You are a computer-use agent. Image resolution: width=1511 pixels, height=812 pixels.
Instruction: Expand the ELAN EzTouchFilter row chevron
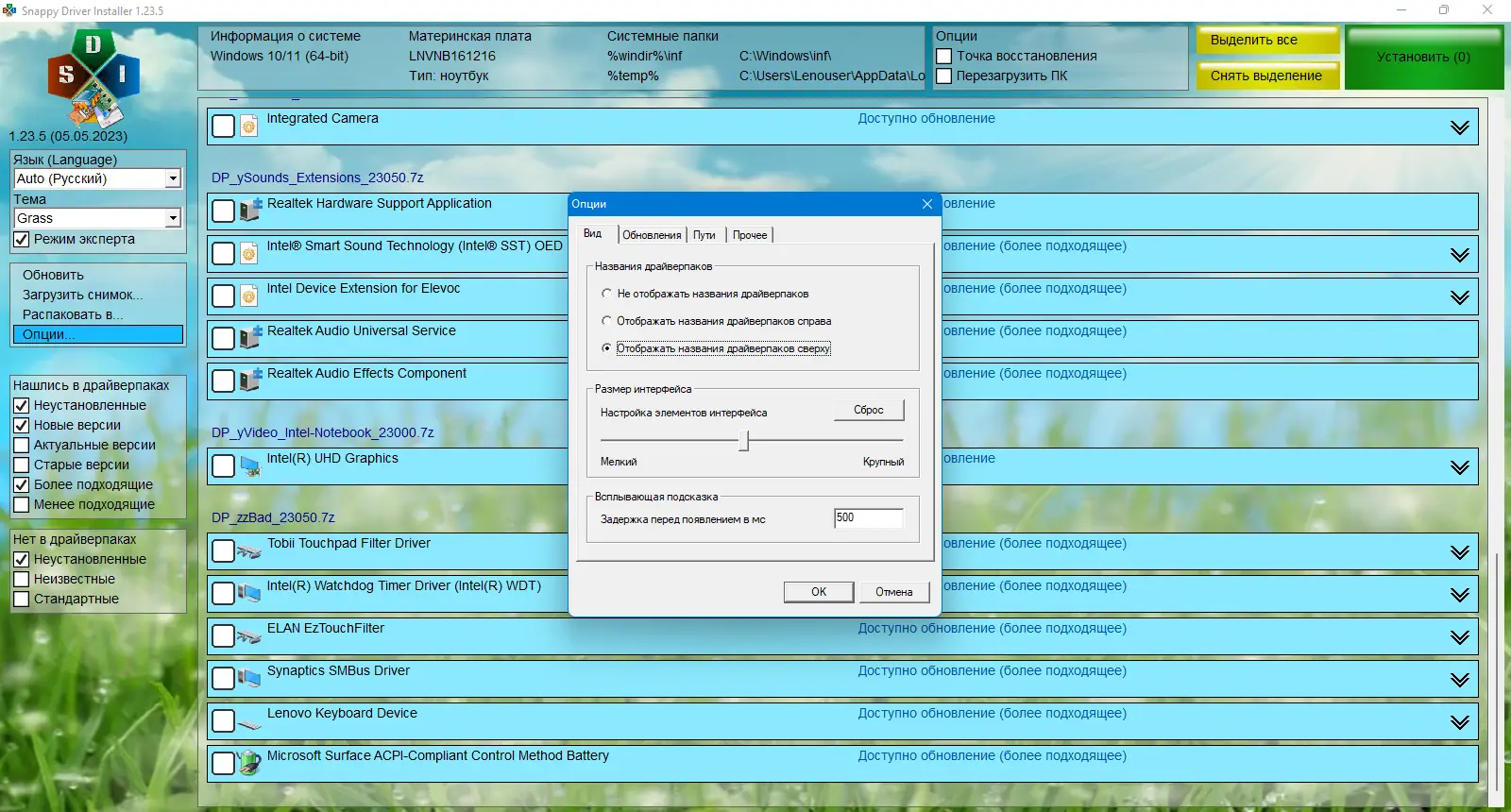[x=1460, y=637]
